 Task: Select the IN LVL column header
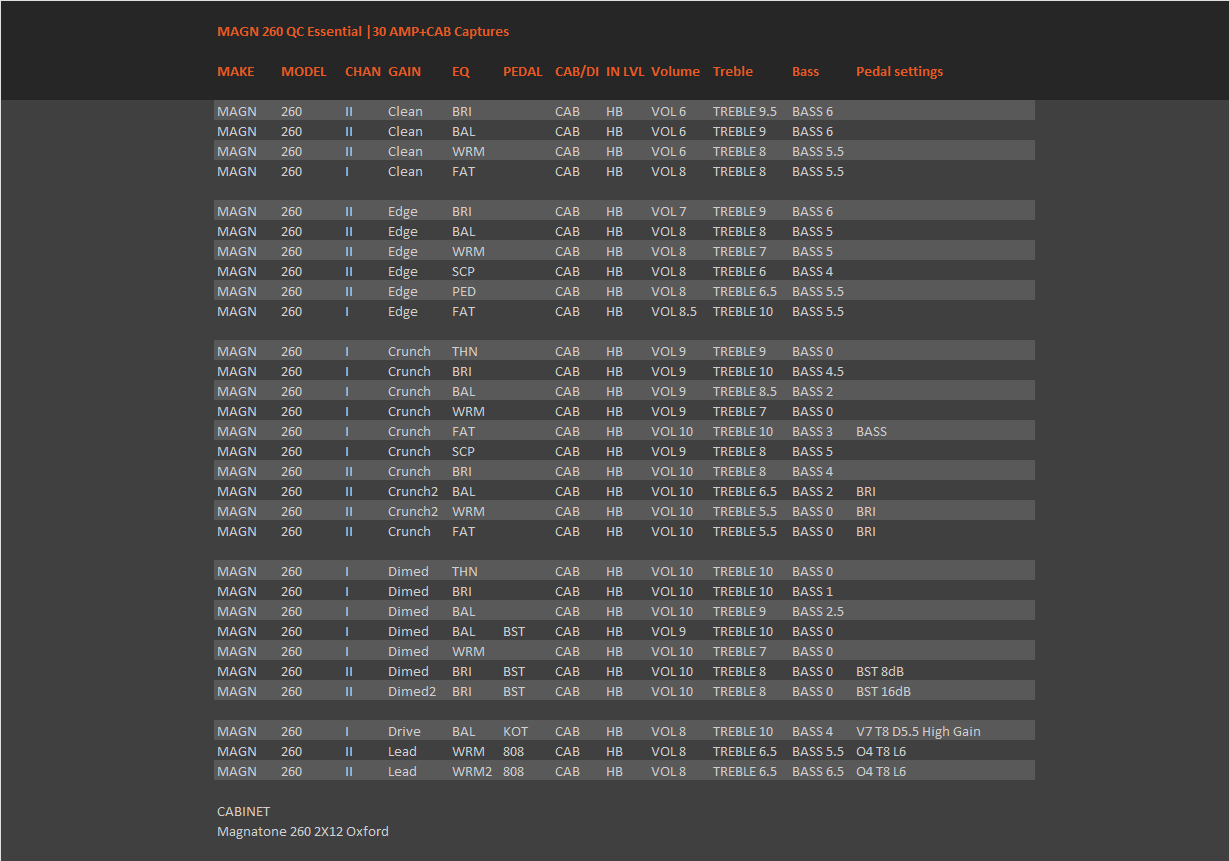click(625, 72)
